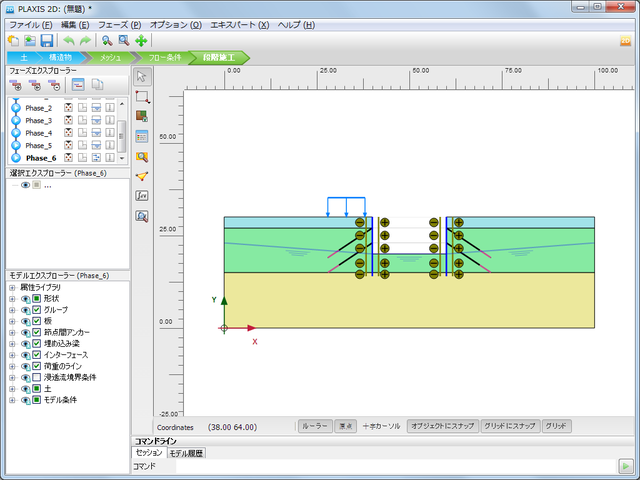Click the Save project icon
This screenshot has width=640, height=480.
pyautogui.click(x=46, y=40)
